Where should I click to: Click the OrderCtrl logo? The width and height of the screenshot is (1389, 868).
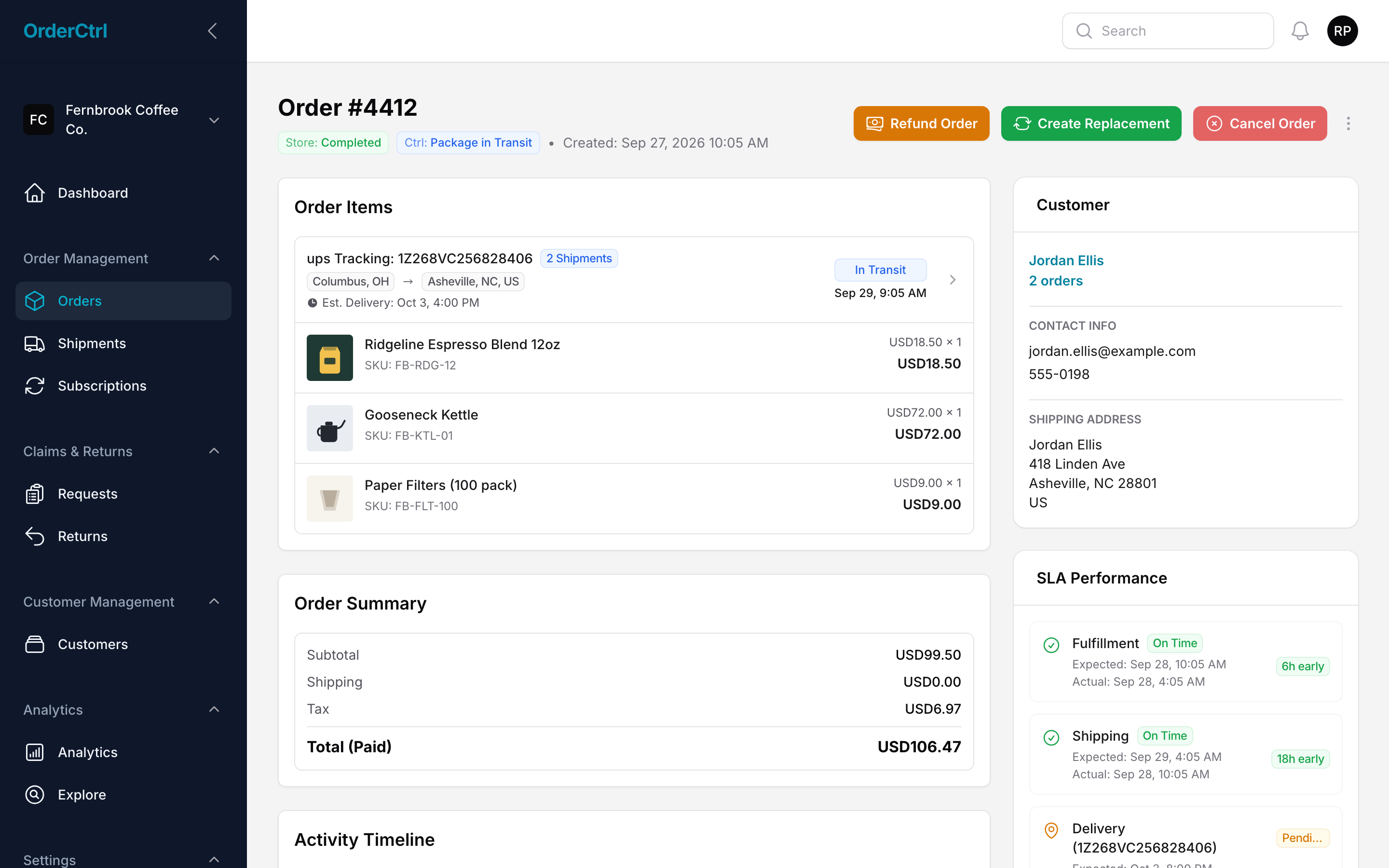(65, 31)
